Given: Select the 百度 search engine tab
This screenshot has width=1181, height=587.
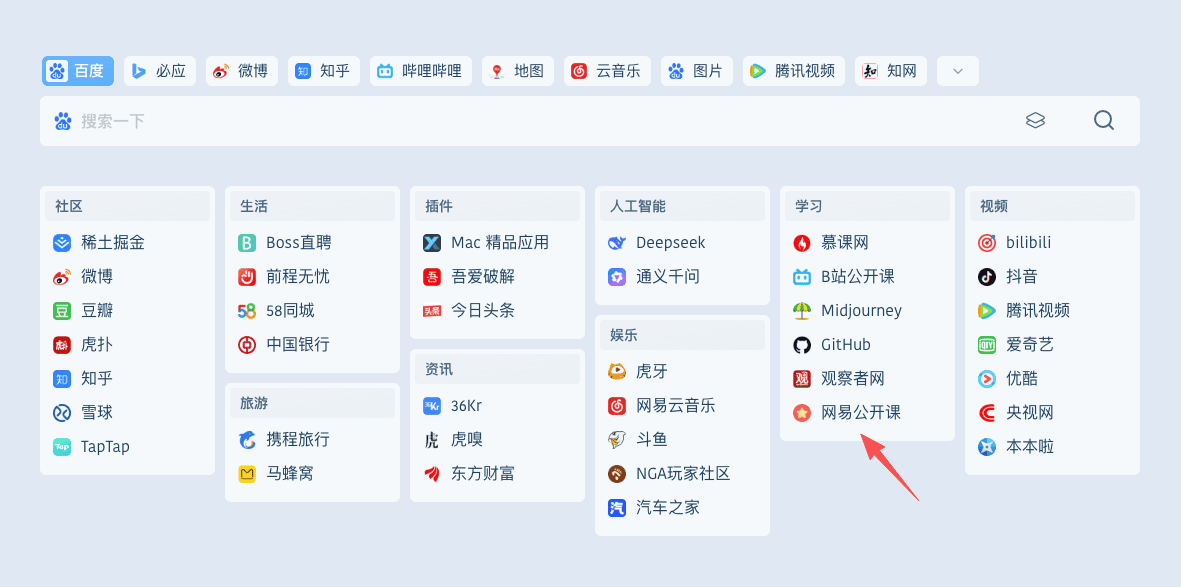Looking at the screenshot, I should pos(78,71).
